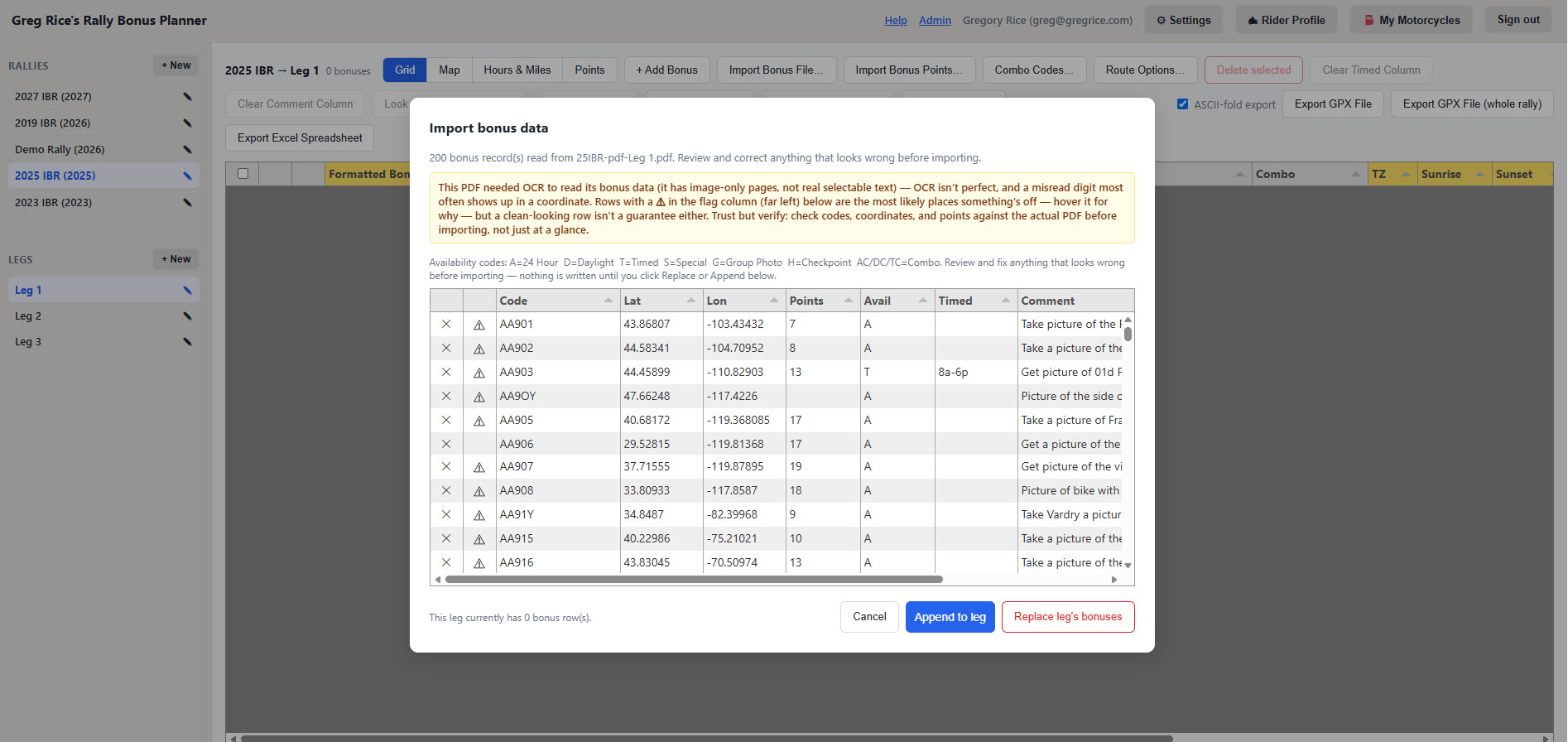Click the warning flag on row AA903
1568x742 pixels.
coord(479,373)
